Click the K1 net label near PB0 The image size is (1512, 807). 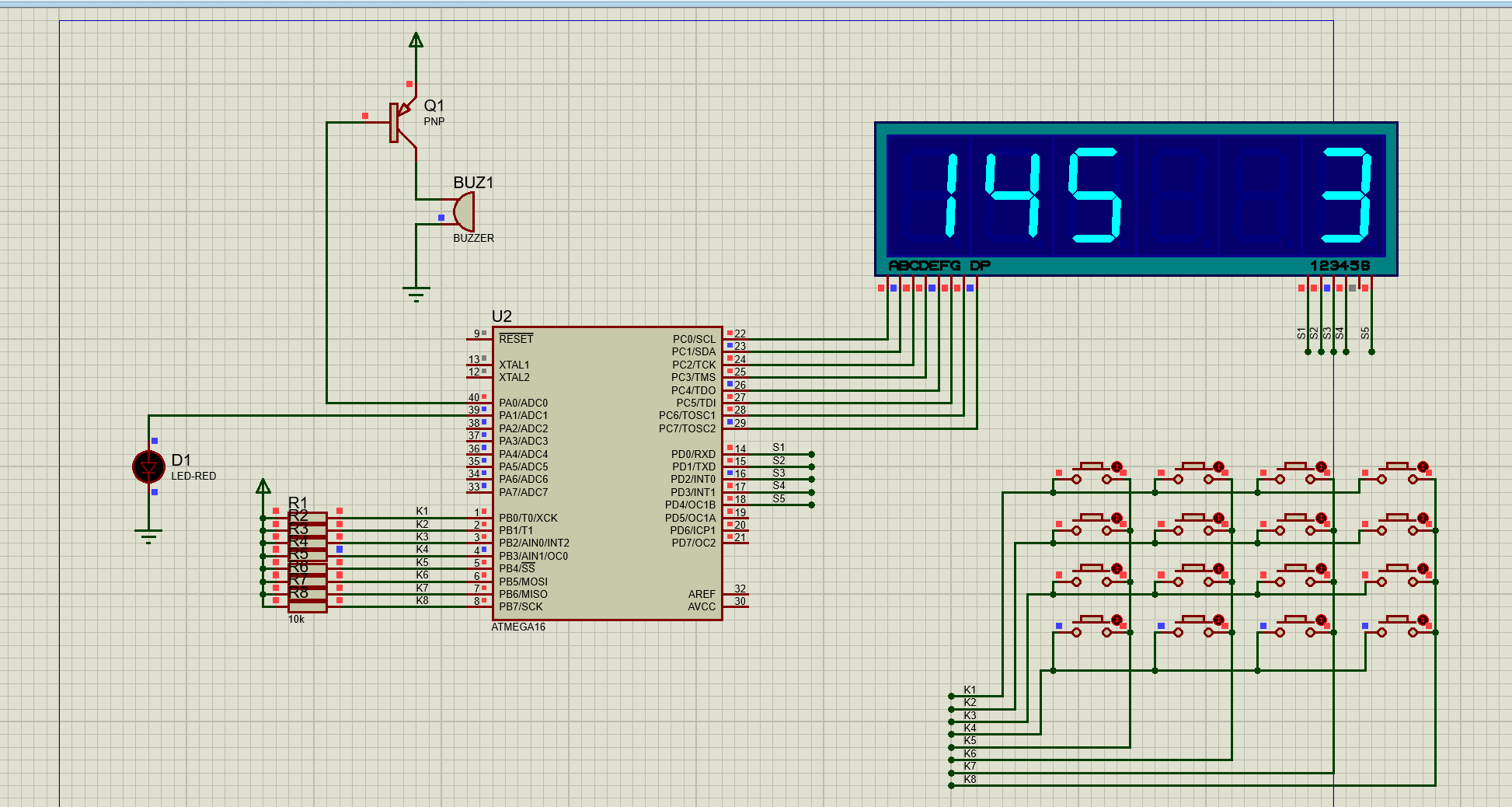(x=422, y=512)
